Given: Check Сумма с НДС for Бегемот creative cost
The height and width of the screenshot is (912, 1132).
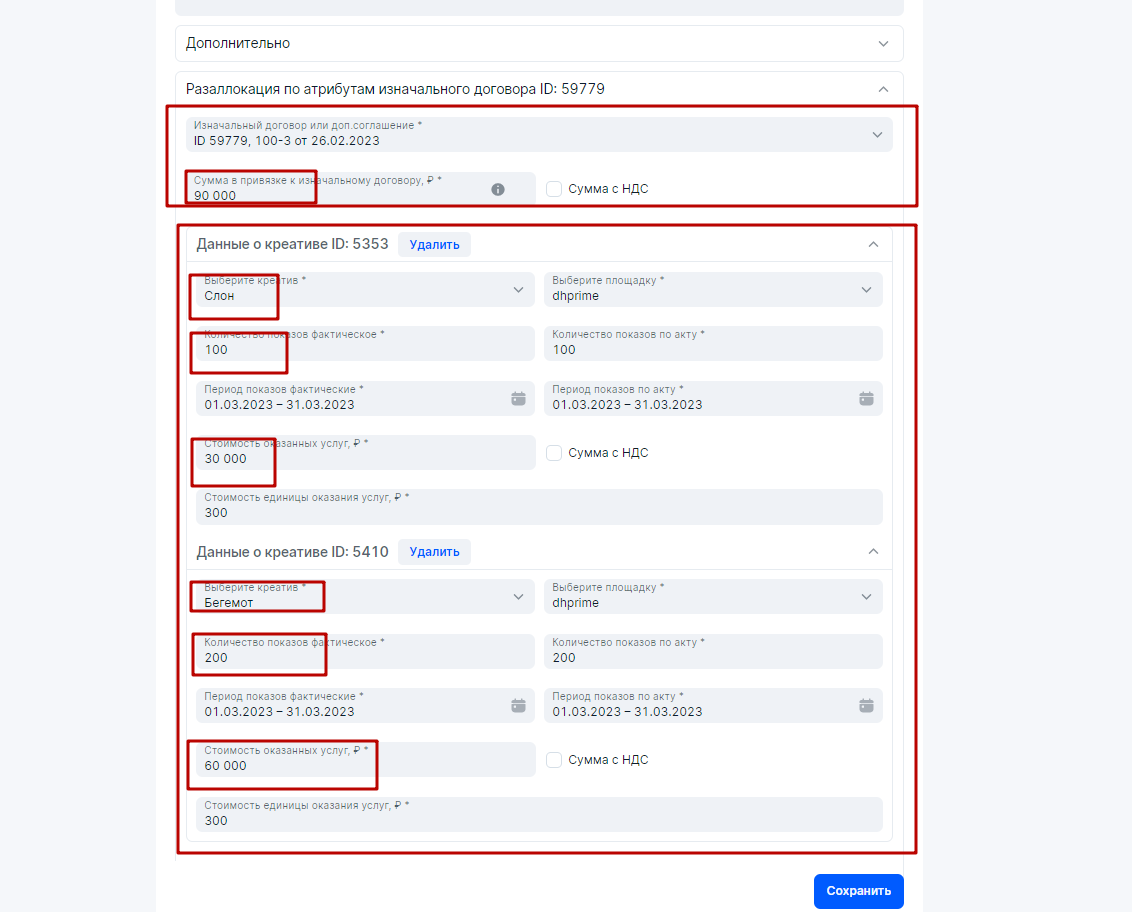Looking at the screenshot, I should 554,760.
